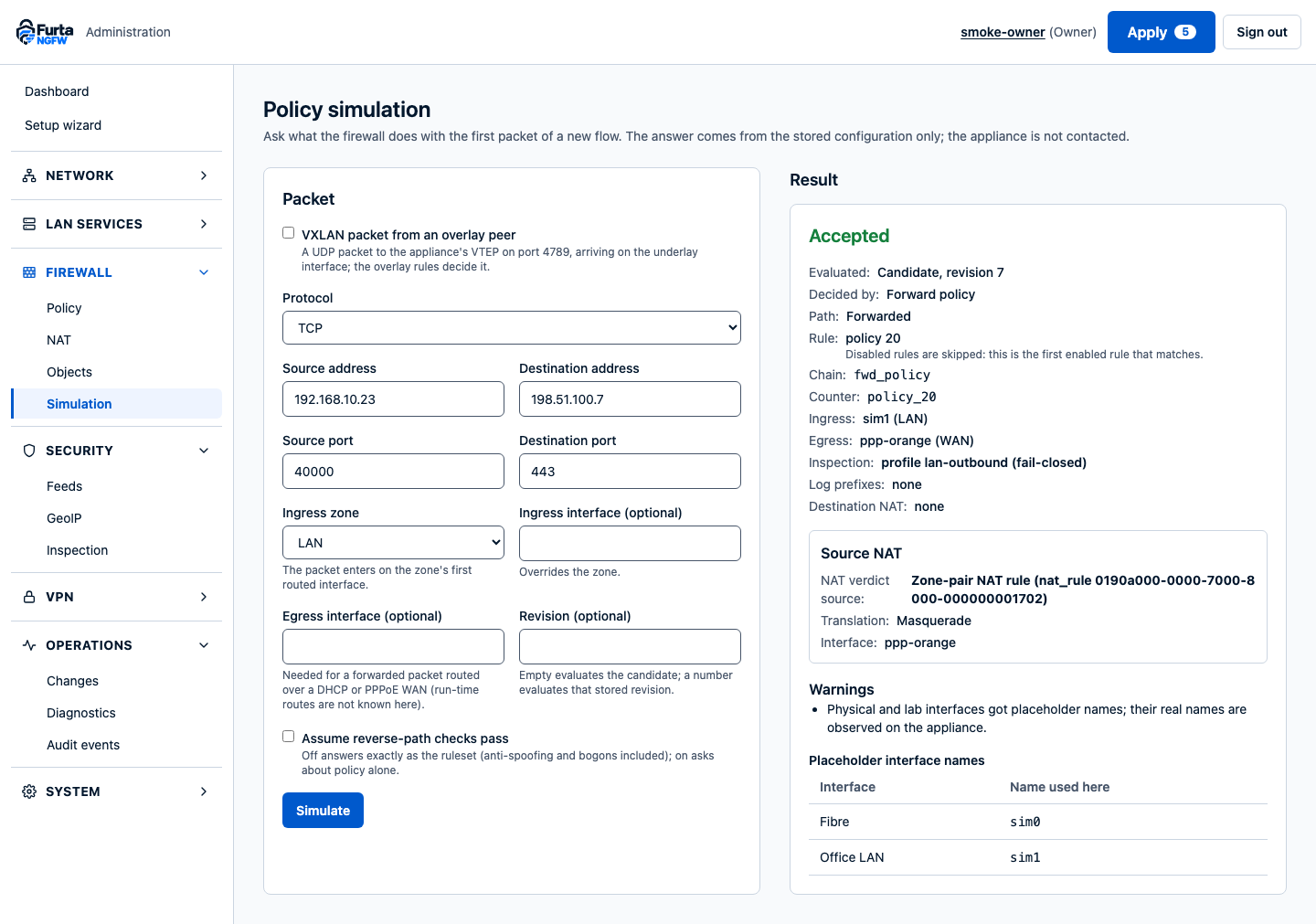Viewport: 1316px width, 924px height.
Task: Open the Protocol dropdown
Action: pyautogui.click(x=512, y=328)
